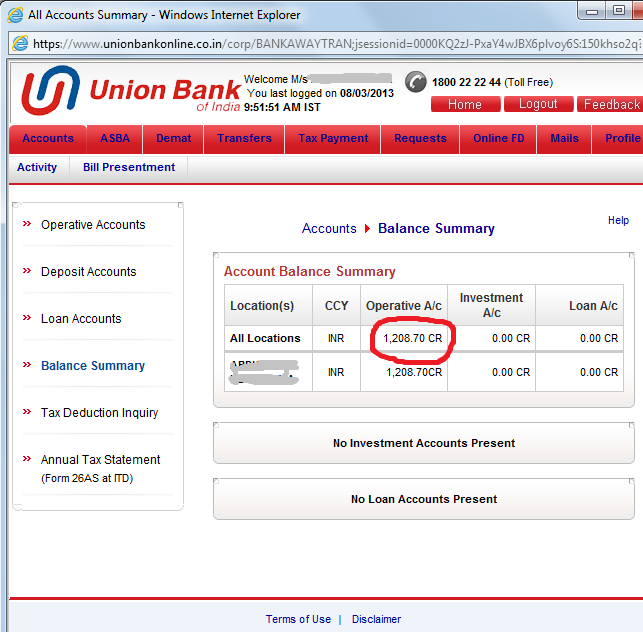Screen dimensions: 643x632
Task: Click the Union Bank of India logo
Action: click(131, 90)
